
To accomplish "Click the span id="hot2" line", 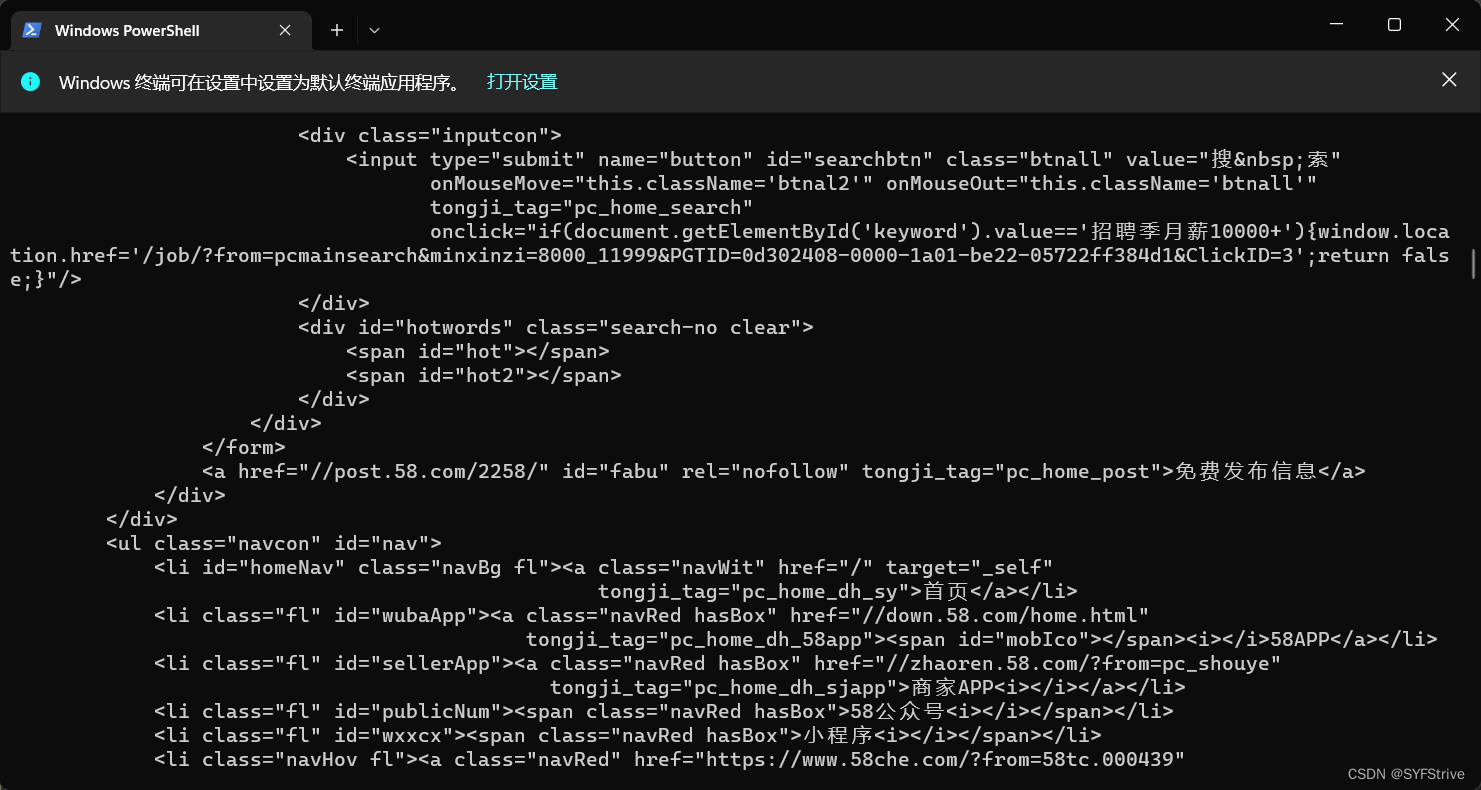I will (x=484, y=375).
